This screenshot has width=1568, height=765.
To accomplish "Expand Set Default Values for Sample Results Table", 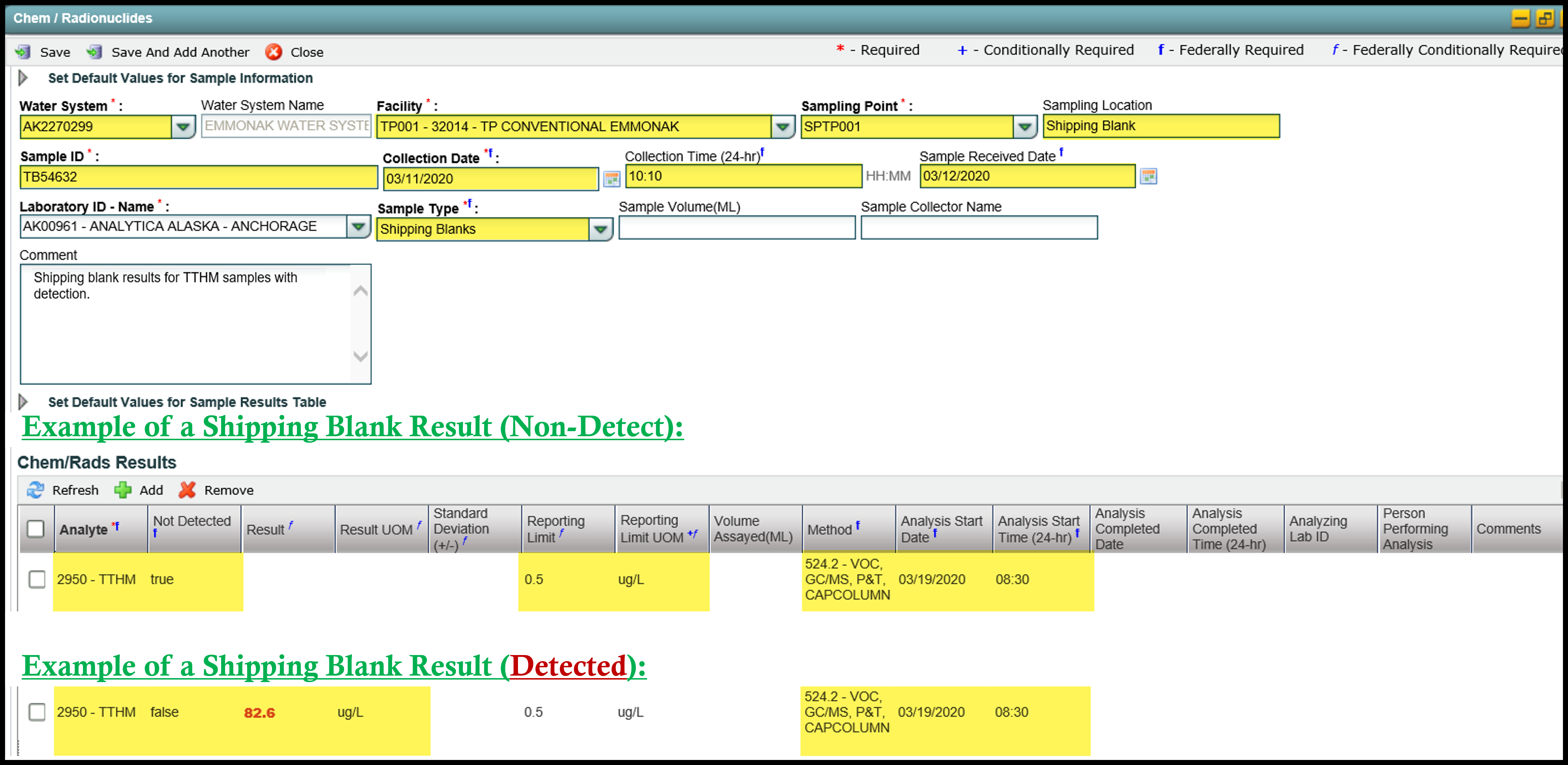I will (23, 402).
